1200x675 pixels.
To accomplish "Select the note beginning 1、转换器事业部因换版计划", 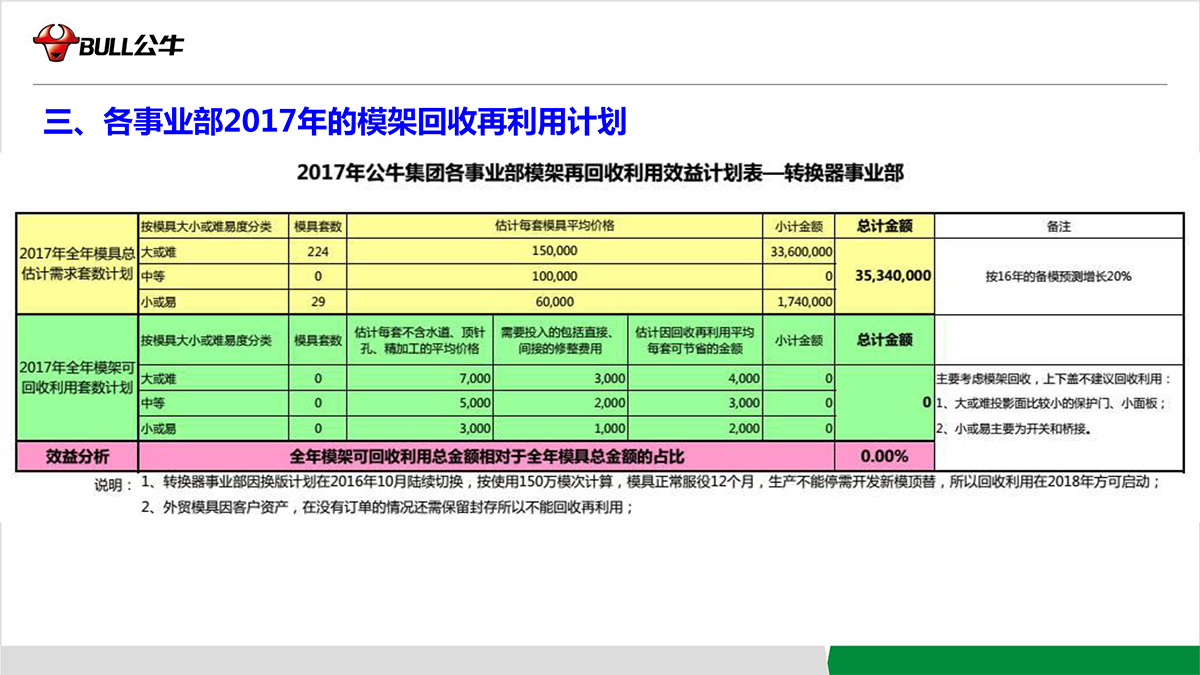I will point(652,482).
